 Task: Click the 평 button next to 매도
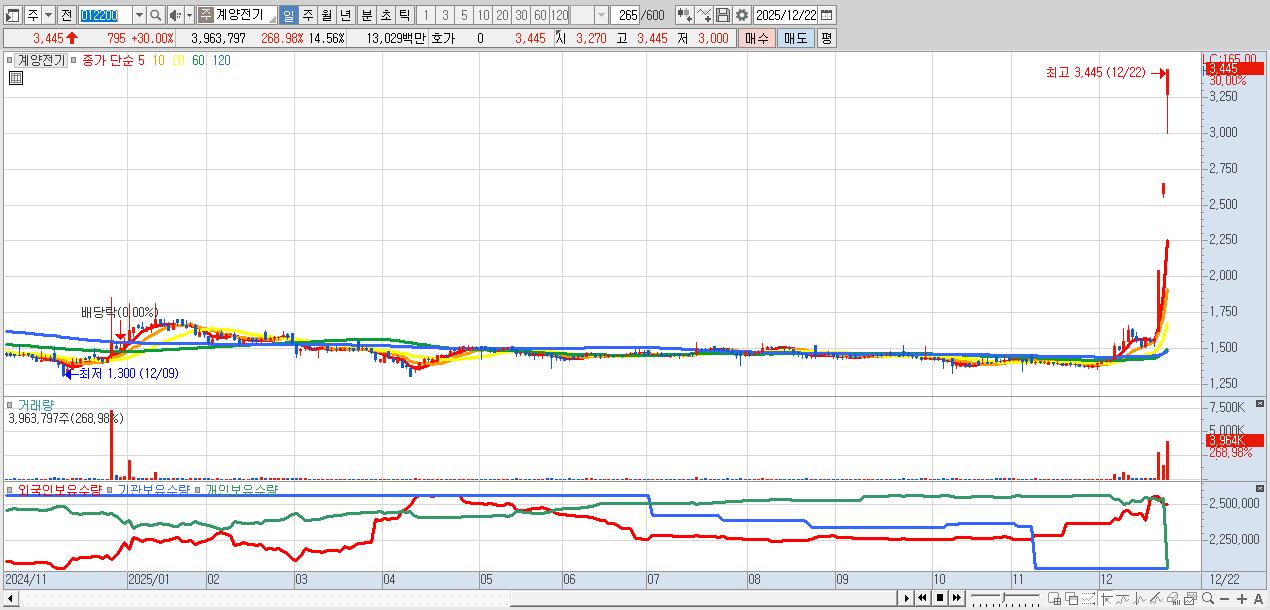click(826, 38)
